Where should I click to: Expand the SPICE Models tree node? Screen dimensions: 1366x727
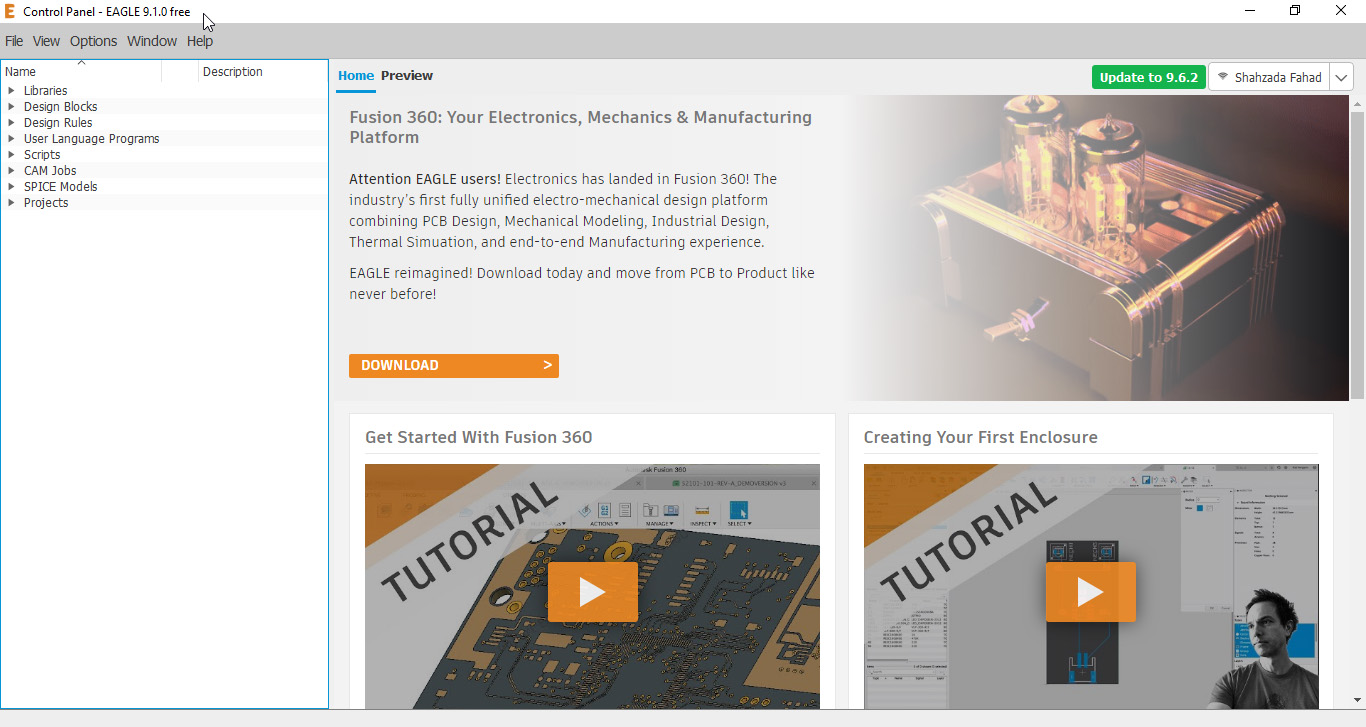pos(11,187)
